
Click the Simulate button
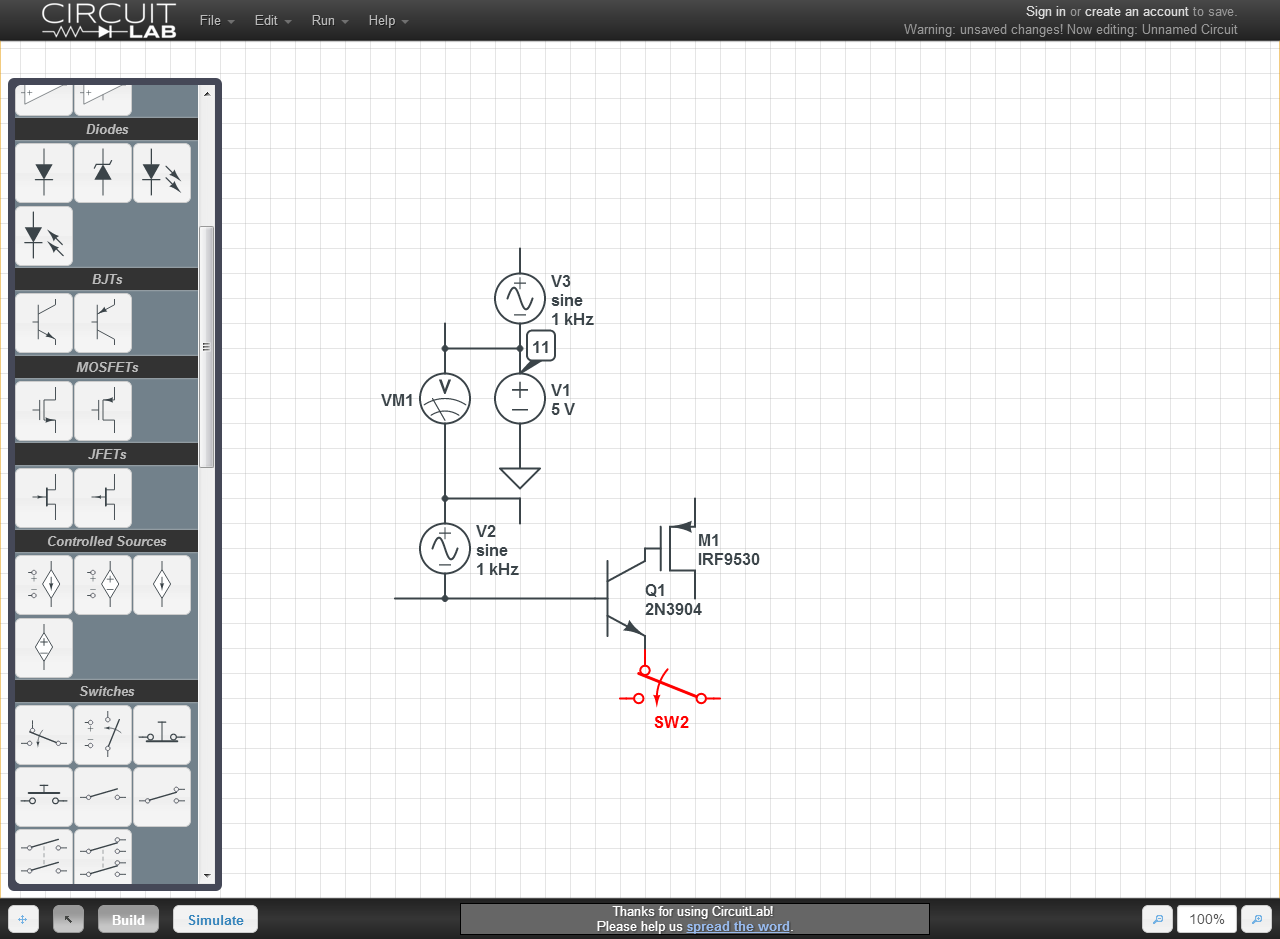(216, 919)
